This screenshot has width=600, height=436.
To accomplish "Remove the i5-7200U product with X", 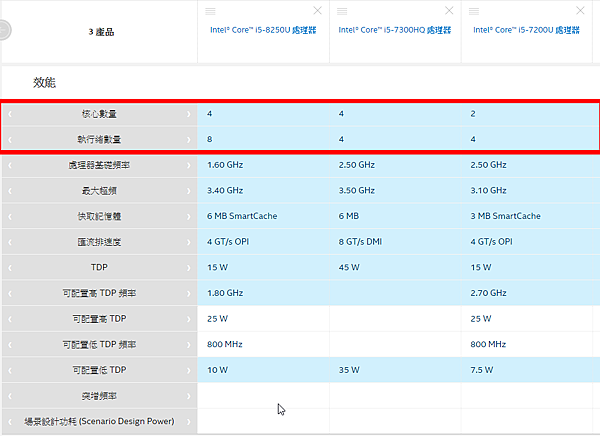I will click(x=580, y=11).
